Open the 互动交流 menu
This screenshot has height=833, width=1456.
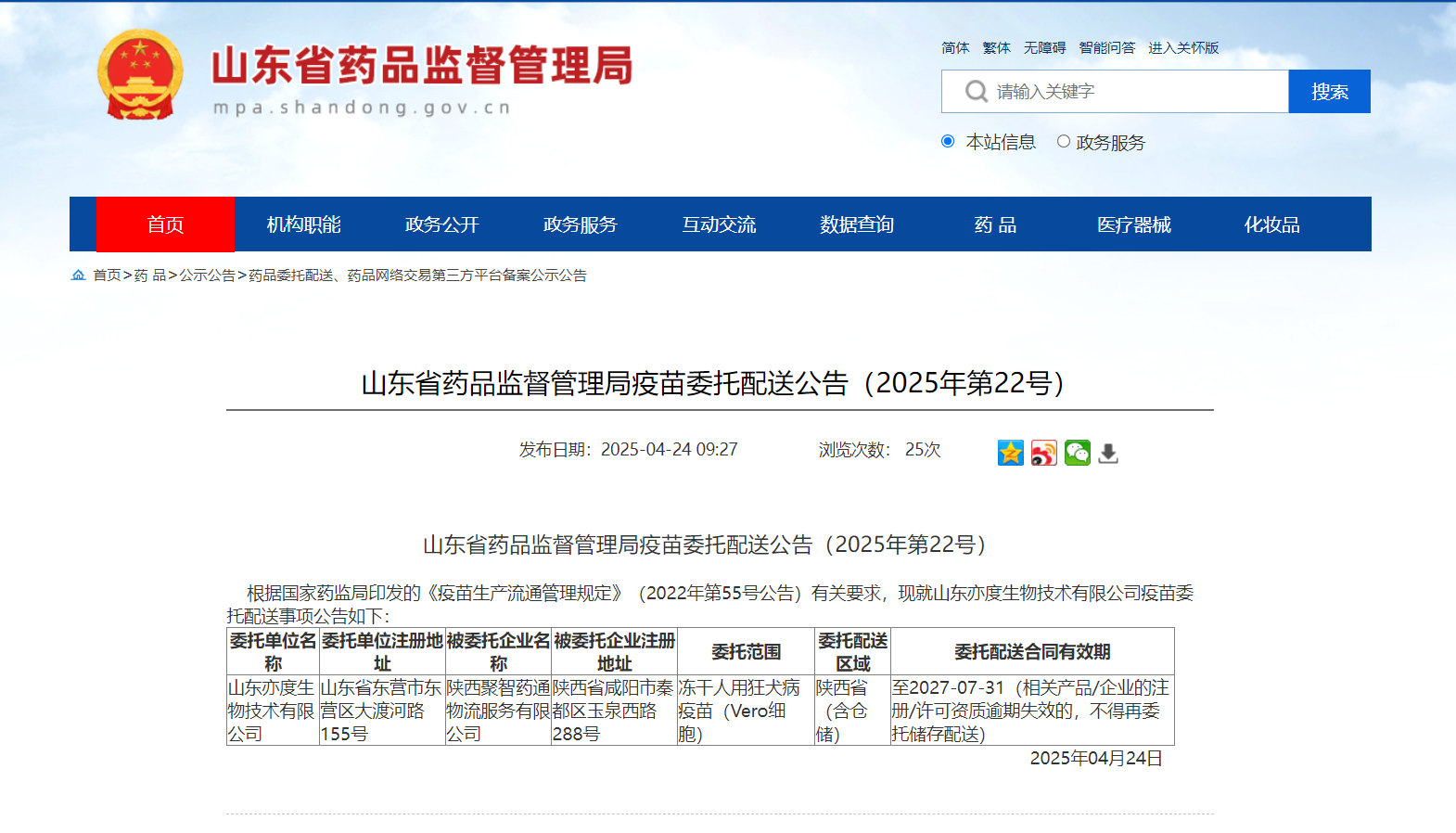(x=719, y=224)
